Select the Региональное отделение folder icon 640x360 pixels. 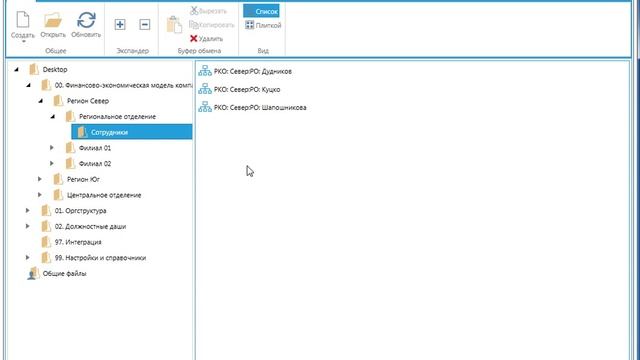(70, 117)
